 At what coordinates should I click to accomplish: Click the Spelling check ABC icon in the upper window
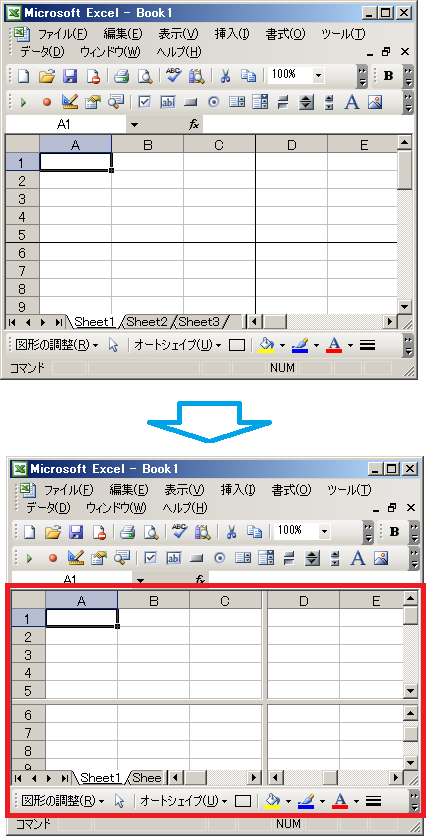[173, 76]
